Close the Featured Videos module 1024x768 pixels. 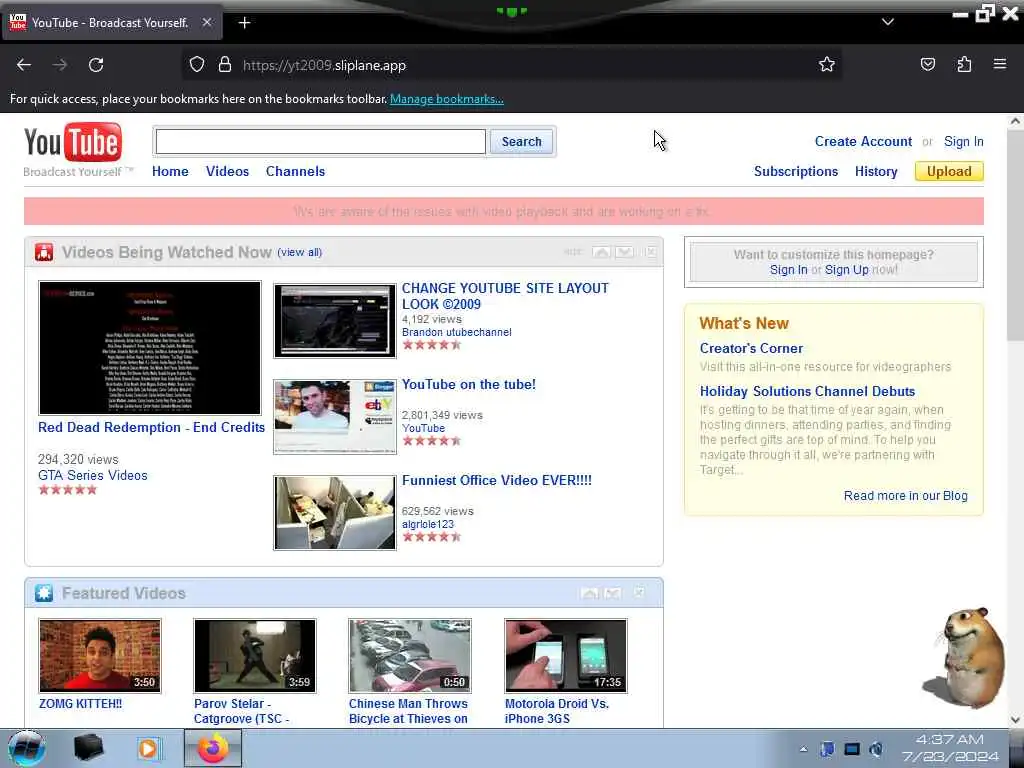[x=639, y=593]
